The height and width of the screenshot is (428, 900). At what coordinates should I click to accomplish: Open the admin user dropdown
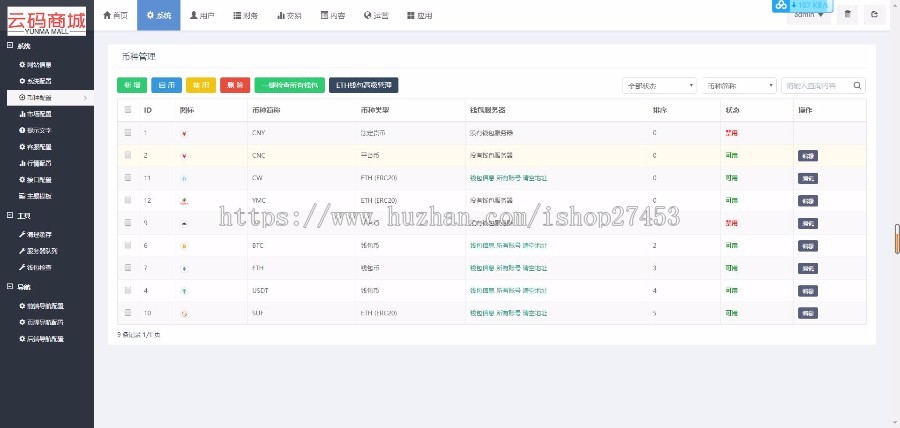click(809, 15)
